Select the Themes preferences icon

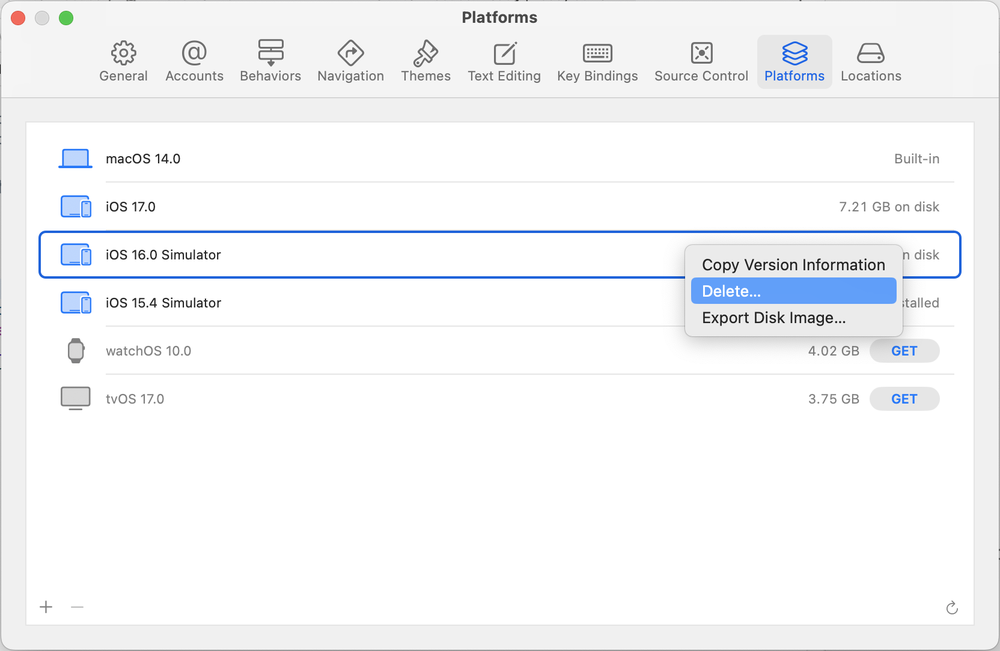pos(425,62)
